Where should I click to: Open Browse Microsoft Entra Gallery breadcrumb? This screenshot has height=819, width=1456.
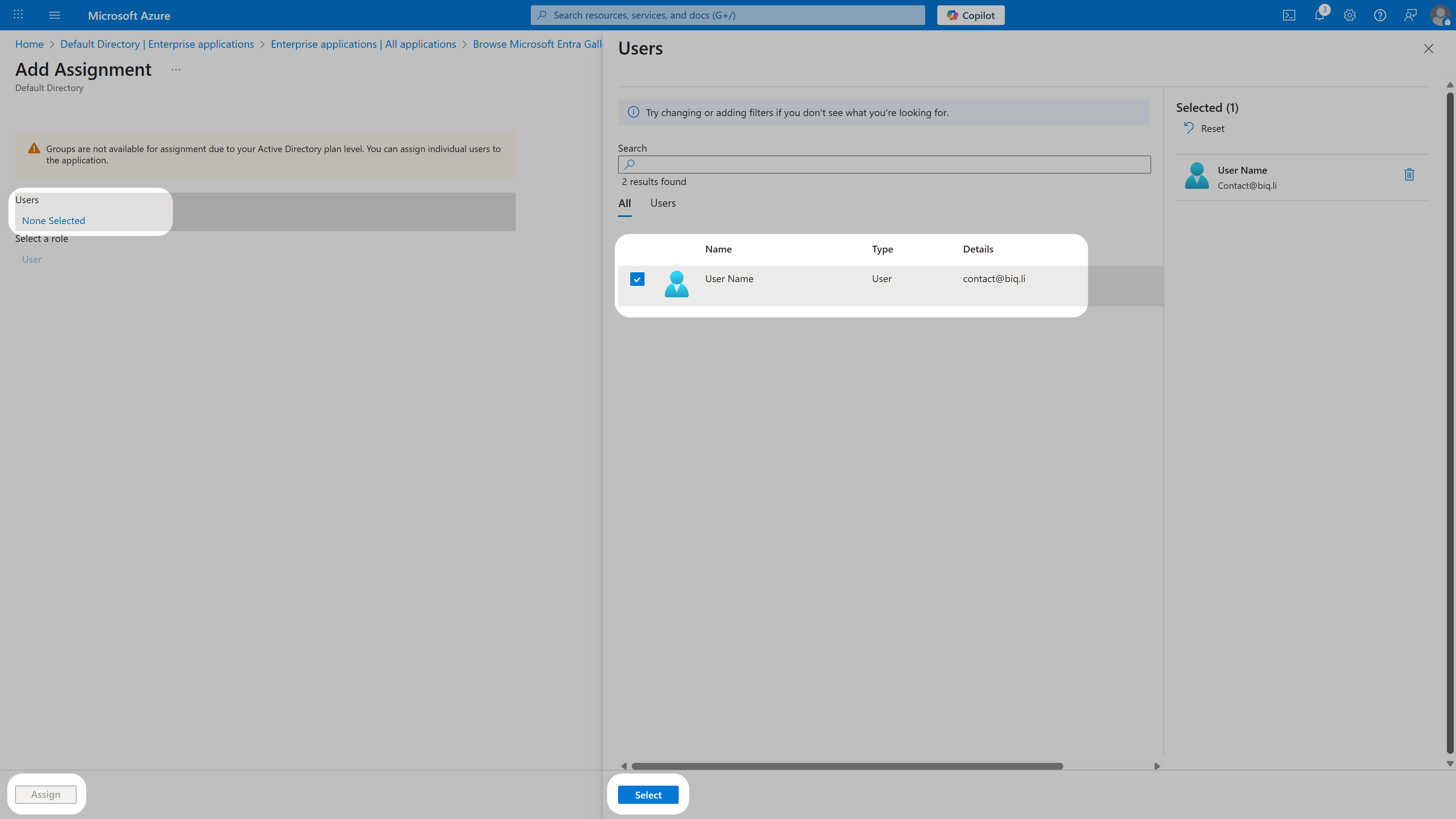click(x=538, y=44)
